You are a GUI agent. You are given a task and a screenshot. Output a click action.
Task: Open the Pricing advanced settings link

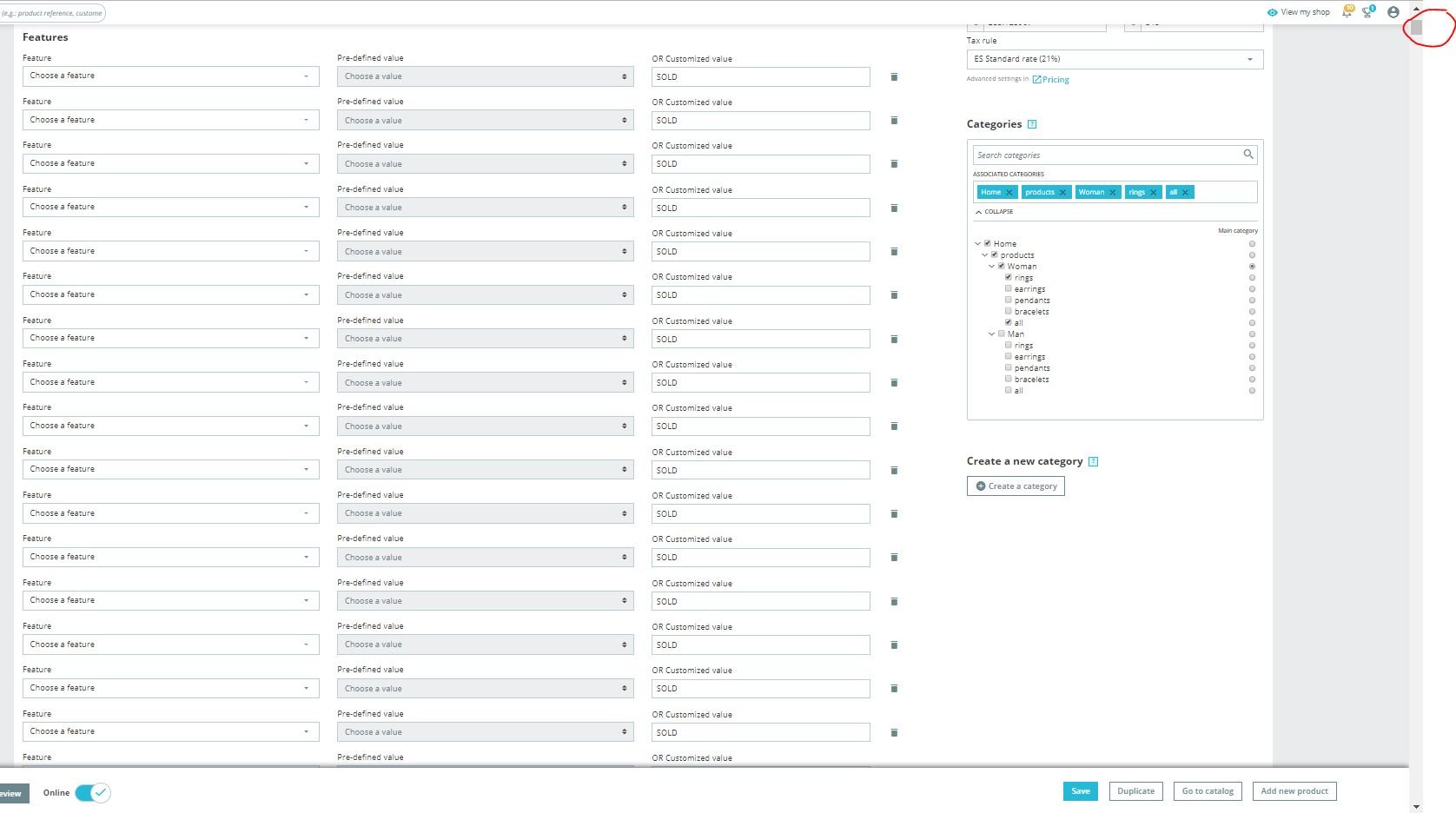pyautogui.click(x=1051, y=80)
